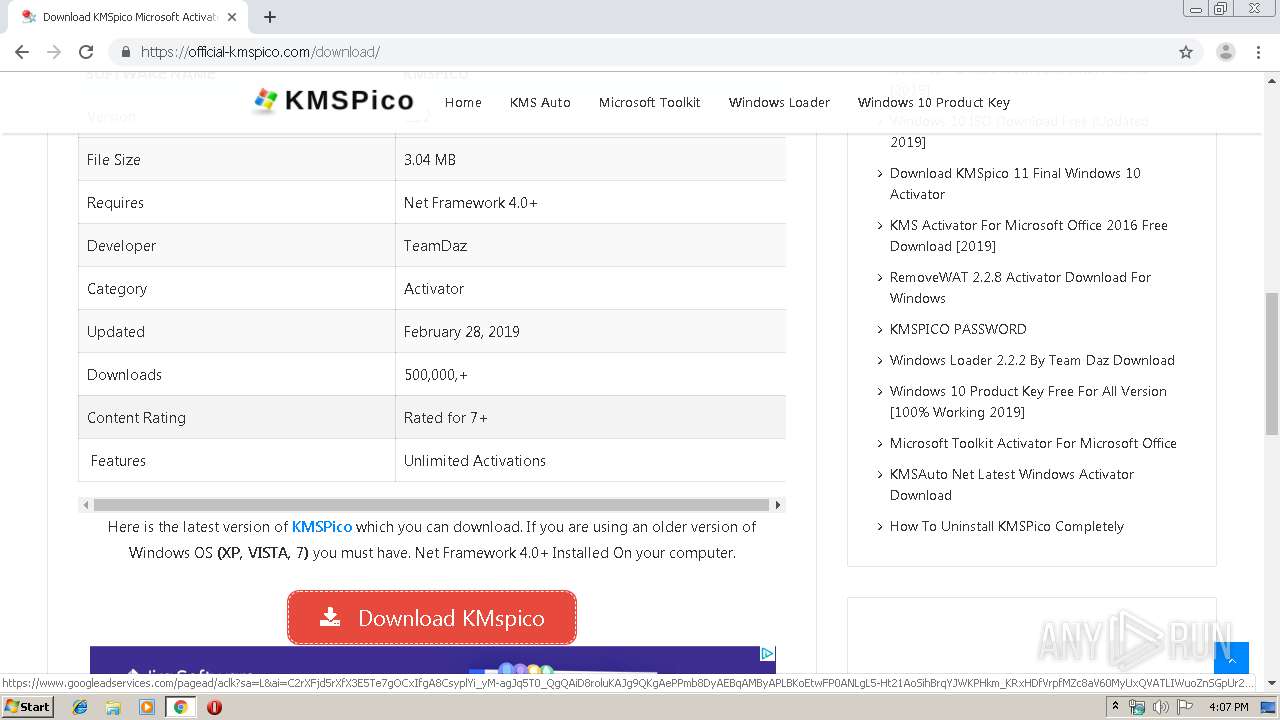Open Chrome profile avatar

[x=1226, y=52]
